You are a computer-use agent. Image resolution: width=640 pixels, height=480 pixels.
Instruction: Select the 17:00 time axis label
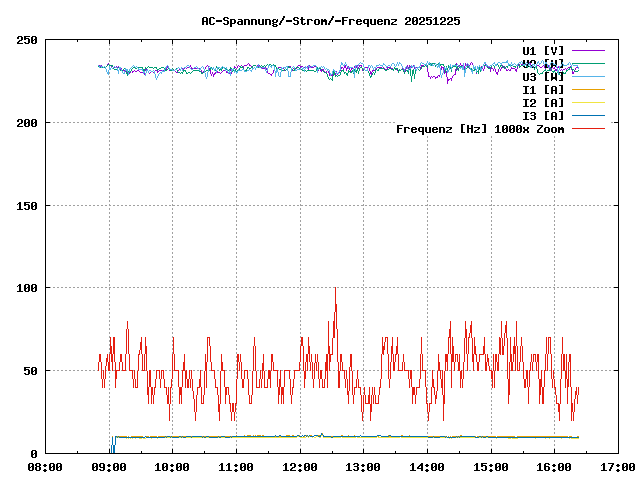pos(617,466)
